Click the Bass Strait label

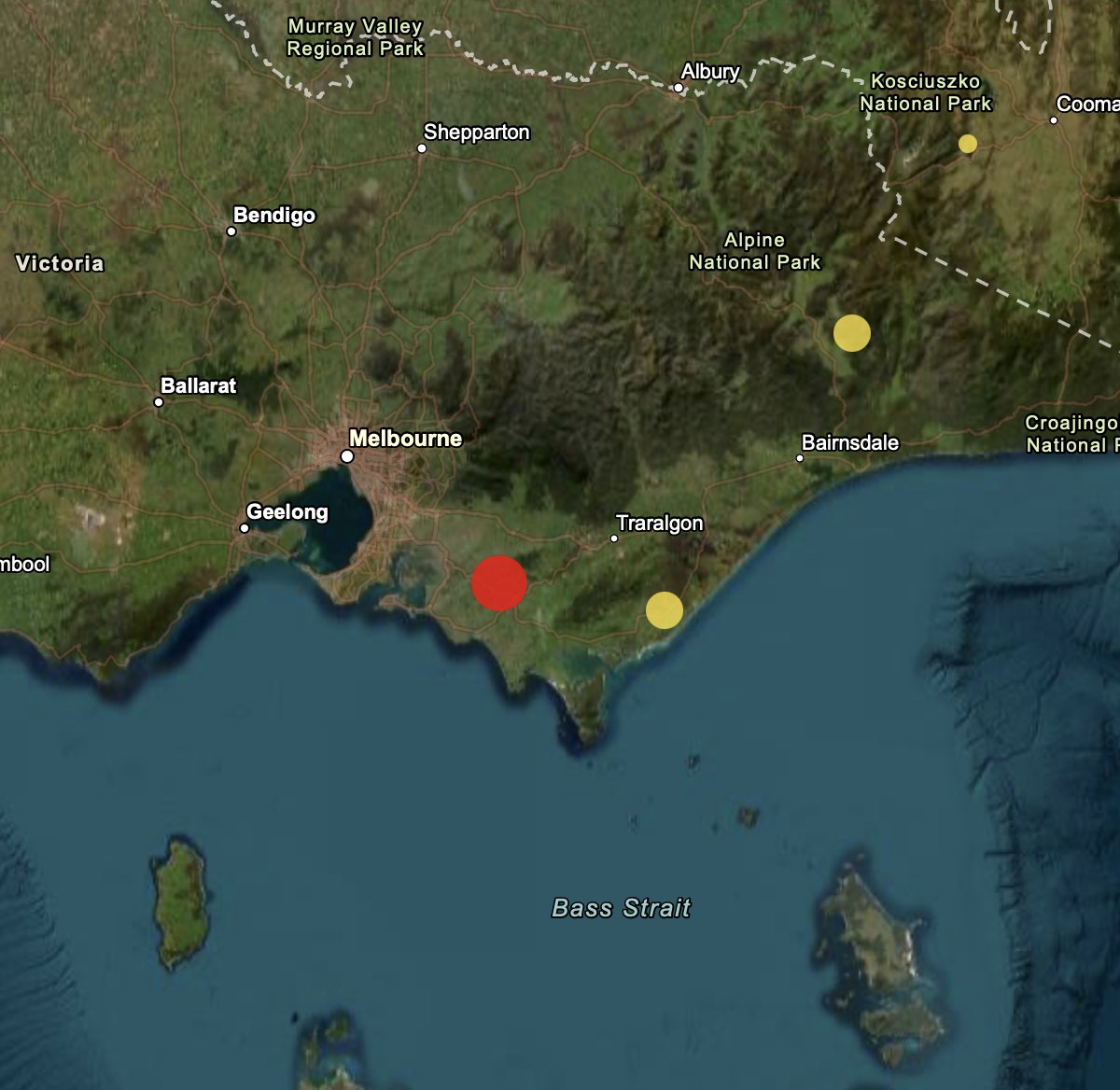(622, 908)
